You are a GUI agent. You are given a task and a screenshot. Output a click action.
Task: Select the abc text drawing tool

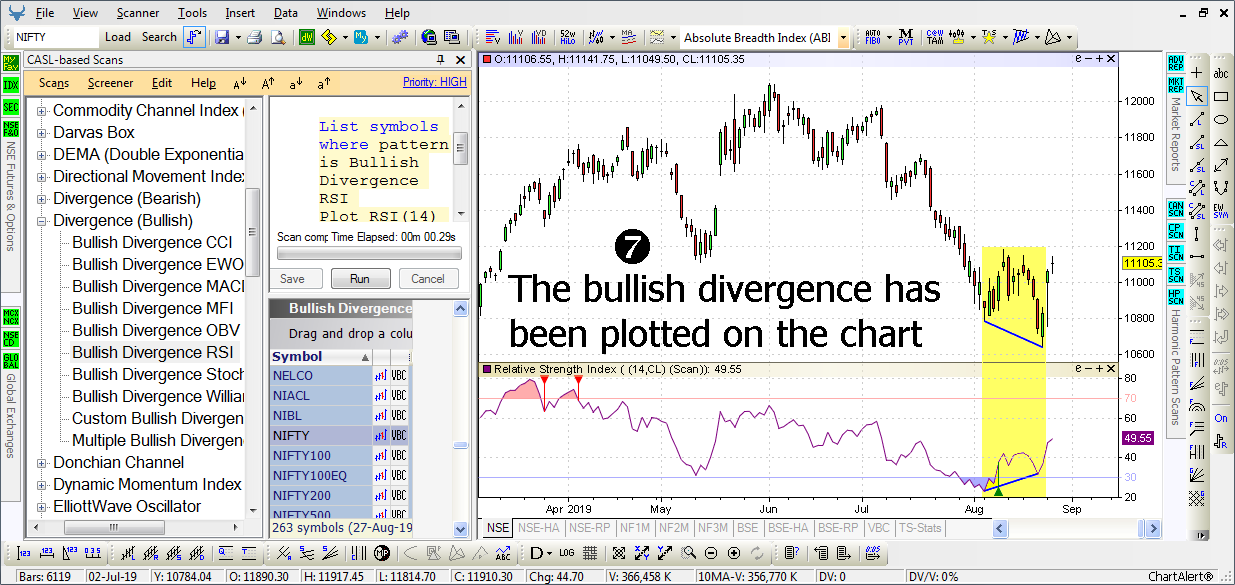tap(1221, 73)
